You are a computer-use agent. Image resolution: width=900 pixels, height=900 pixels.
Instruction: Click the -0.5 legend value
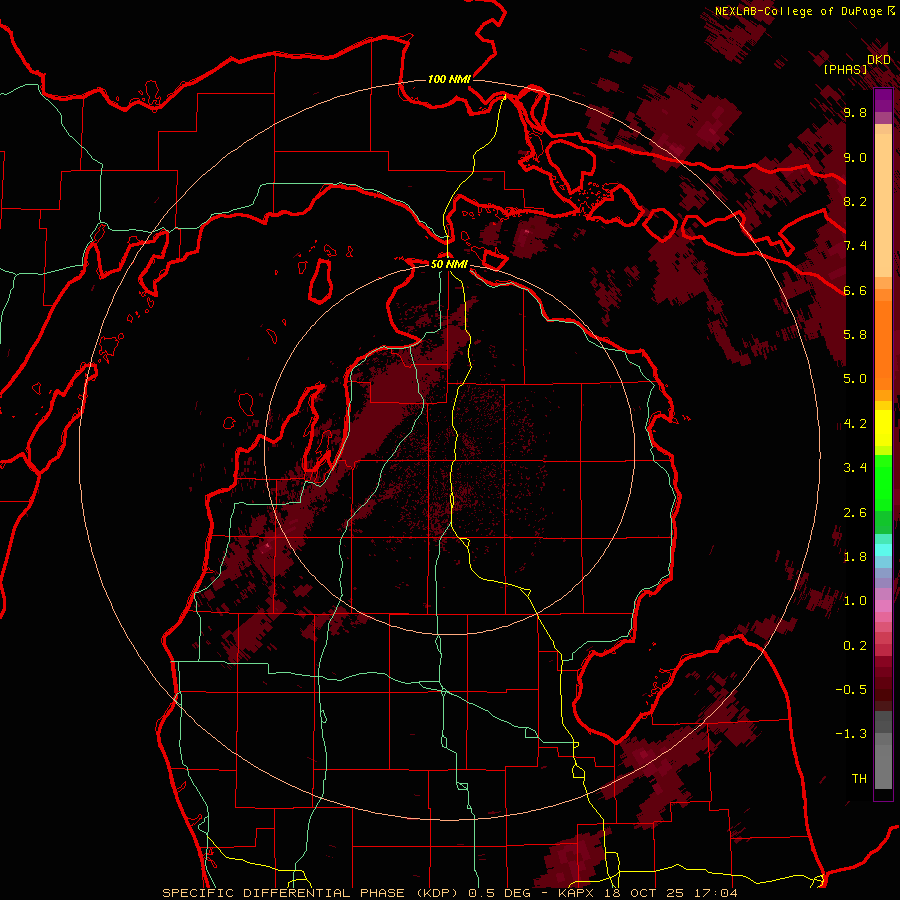[x=851, y=690]
